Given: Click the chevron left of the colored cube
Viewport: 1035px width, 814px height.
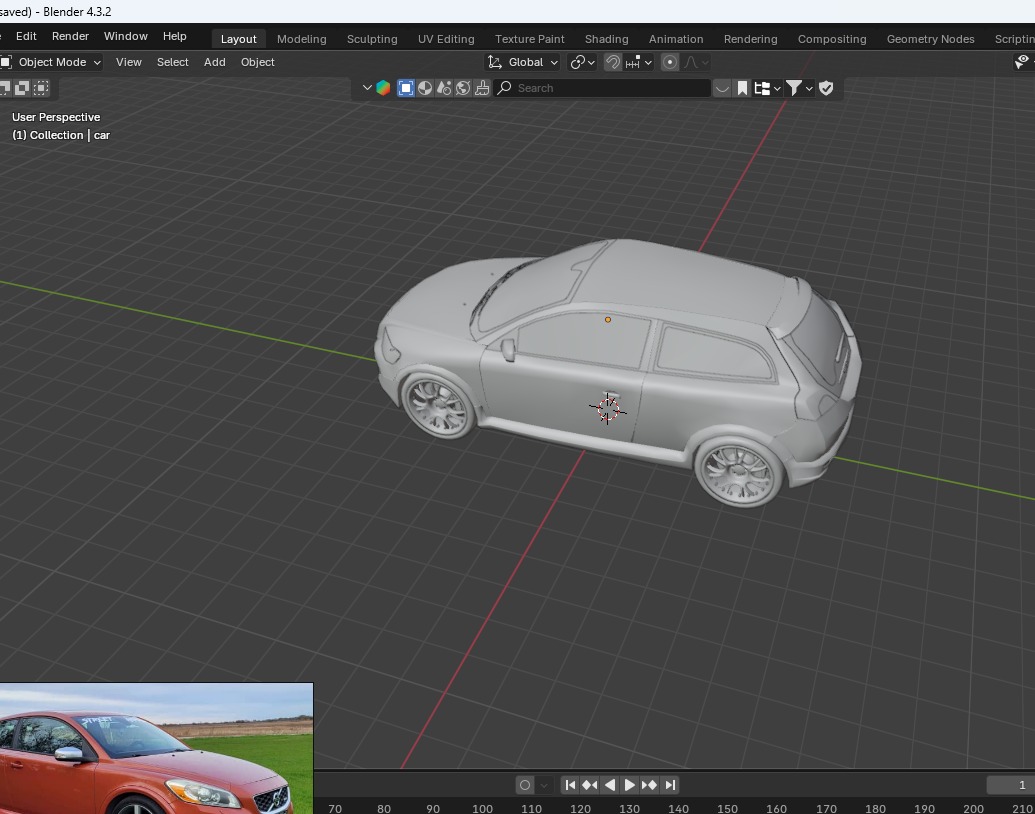Looking at the screenshot, I should tap(367, 88).
